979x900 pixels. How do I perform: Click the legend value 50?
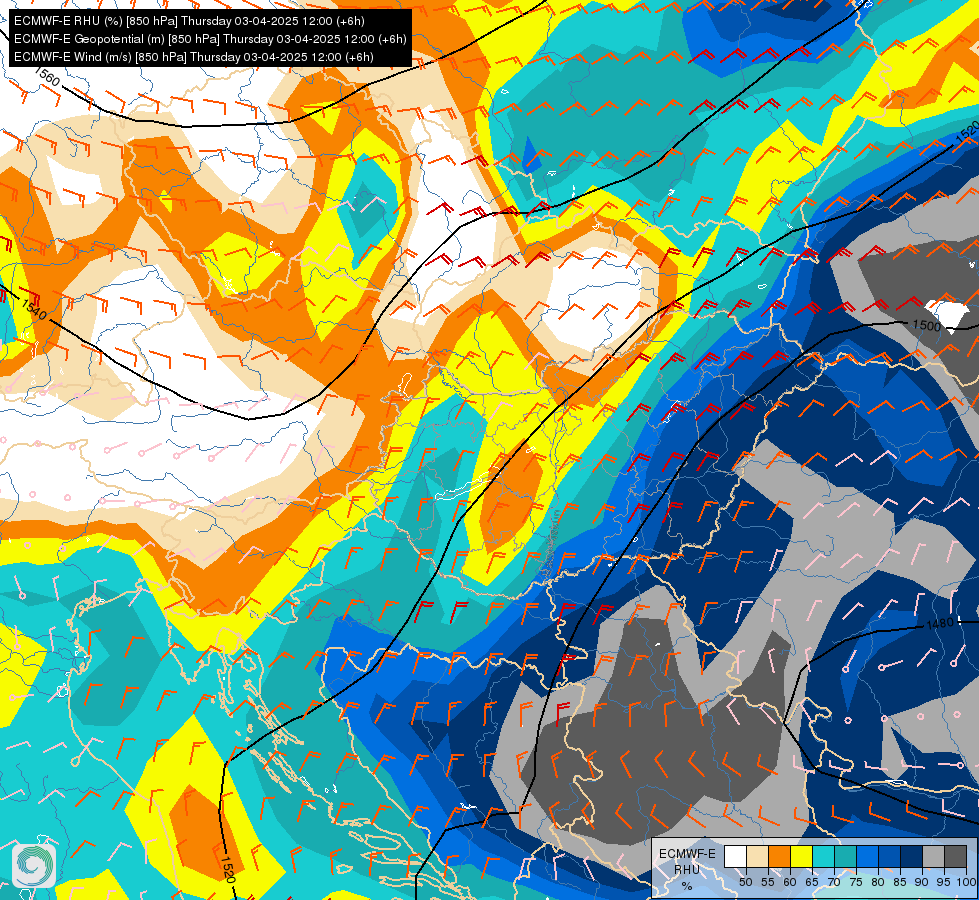[x=745, y=883]
